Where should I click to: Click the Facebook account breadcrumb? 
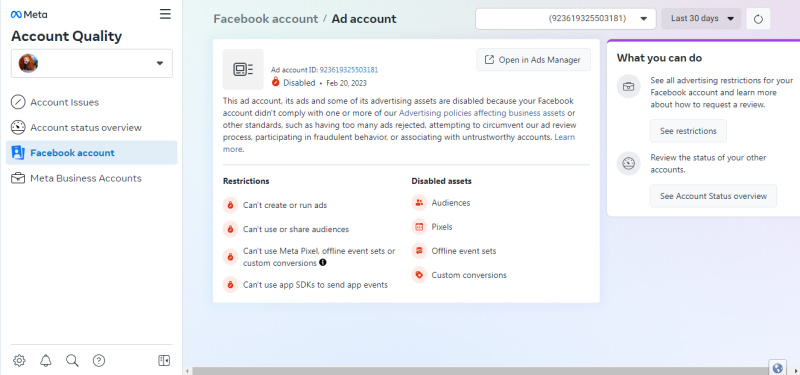click(x=265, y=19)
